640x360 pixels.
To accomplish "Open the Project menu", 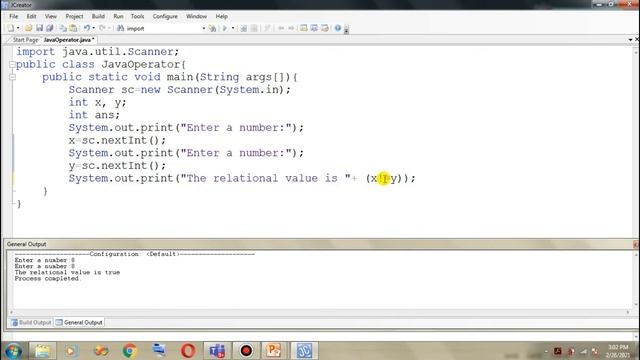I will 74,16.
